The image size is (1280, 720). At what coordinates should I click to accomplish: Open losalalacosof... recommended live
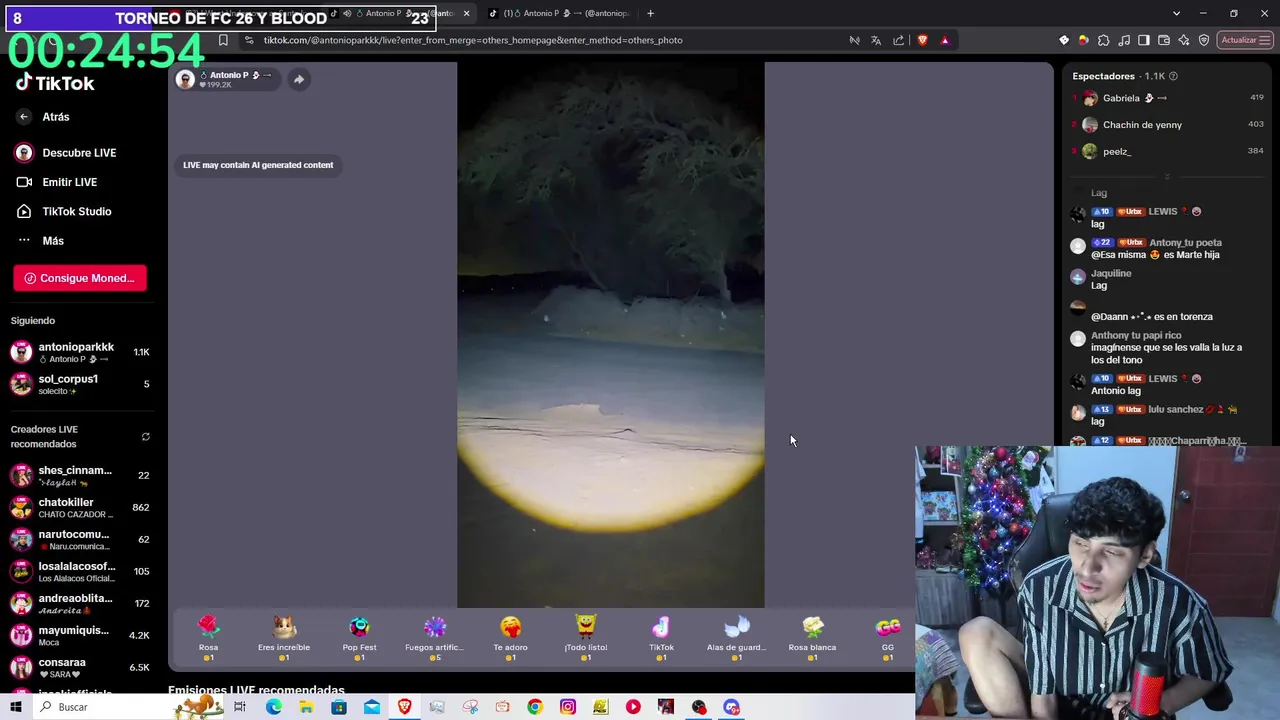pyautogui.click(x=80, y=571)
